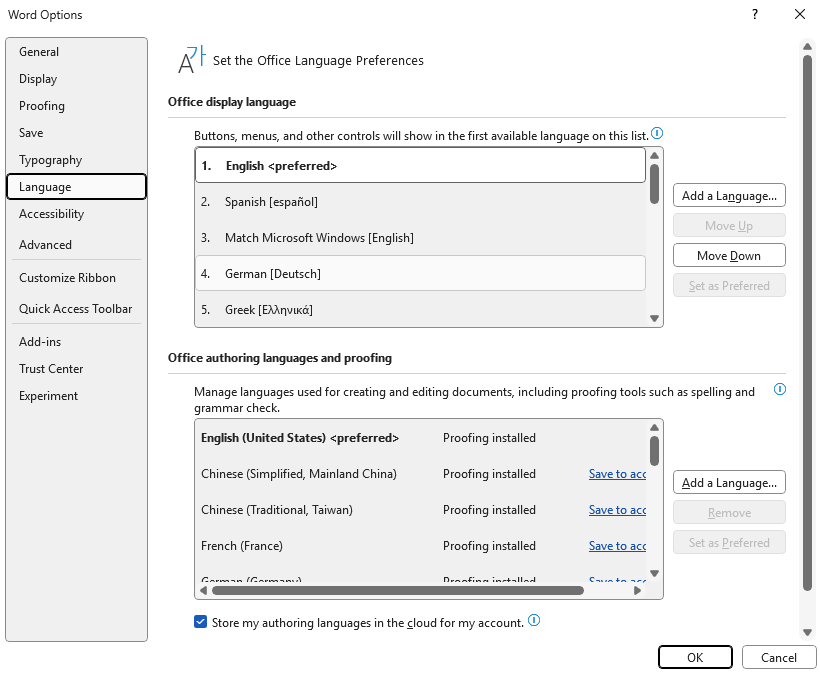Open the Experiment options page
Image resolution: width=820 pixels, height=673 pixels.
click(x=47, y=395)
